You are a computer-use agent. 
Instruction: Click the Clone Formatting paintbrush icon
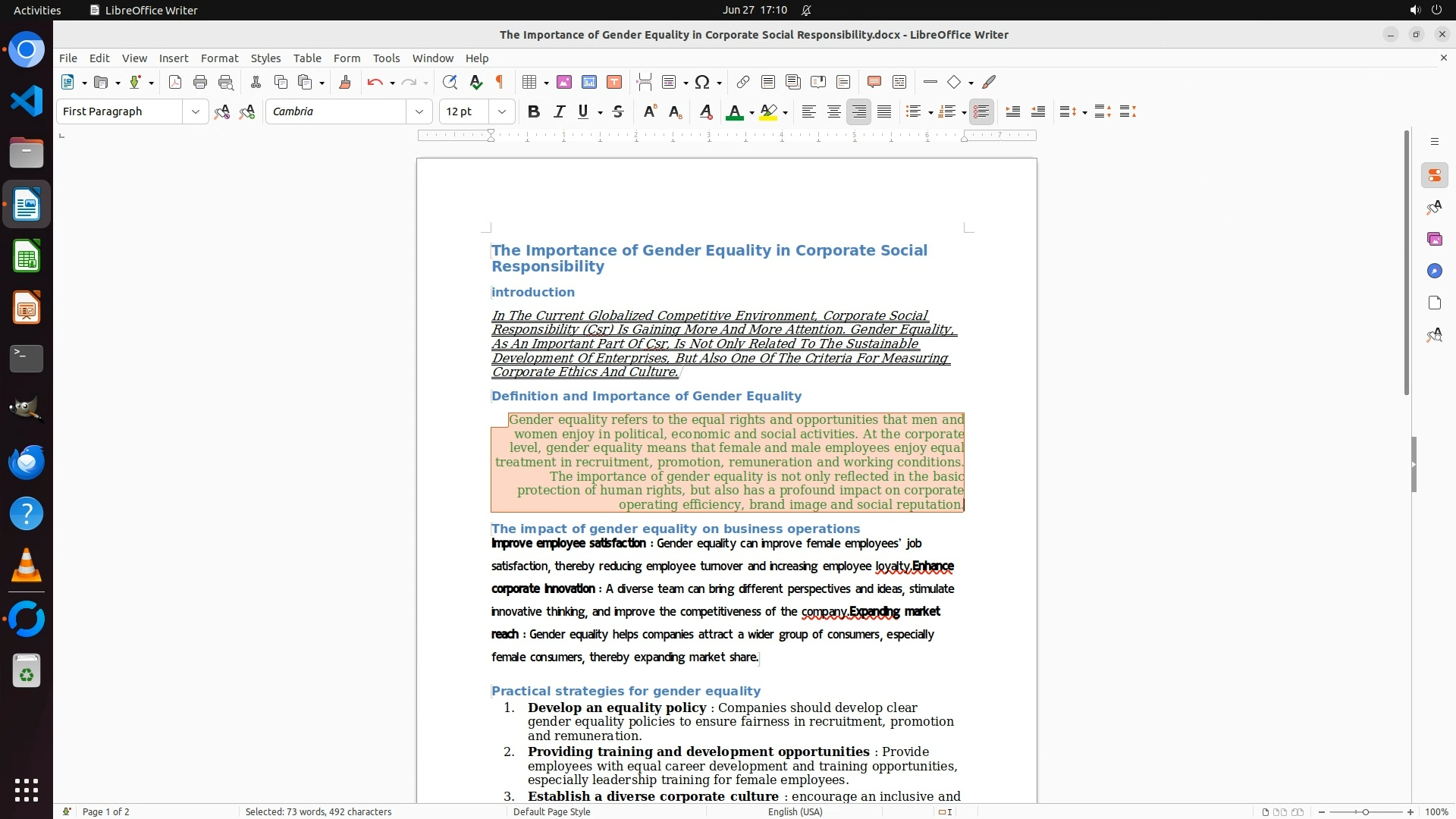pos(345,82)
